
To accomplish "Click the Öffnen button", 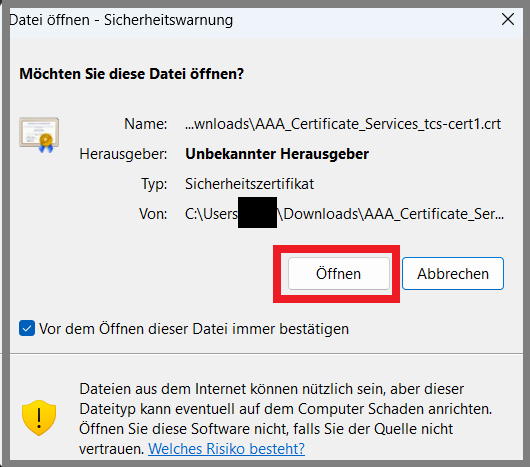I will (339, 273).
